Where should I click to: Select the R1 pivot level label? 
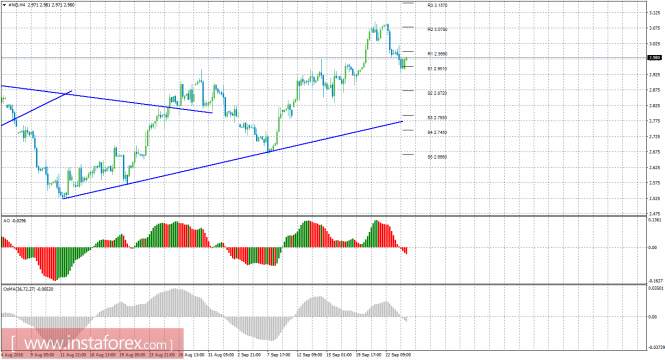point(437,54)
